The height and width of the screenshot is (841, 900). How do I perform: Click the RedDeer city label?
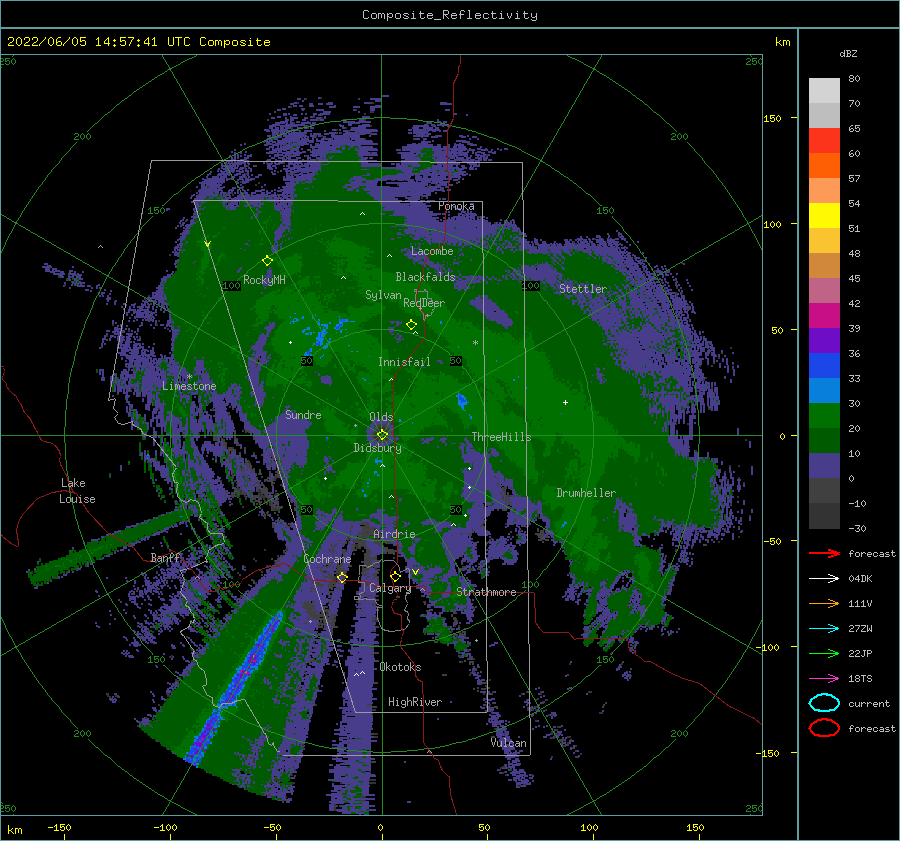424,303
